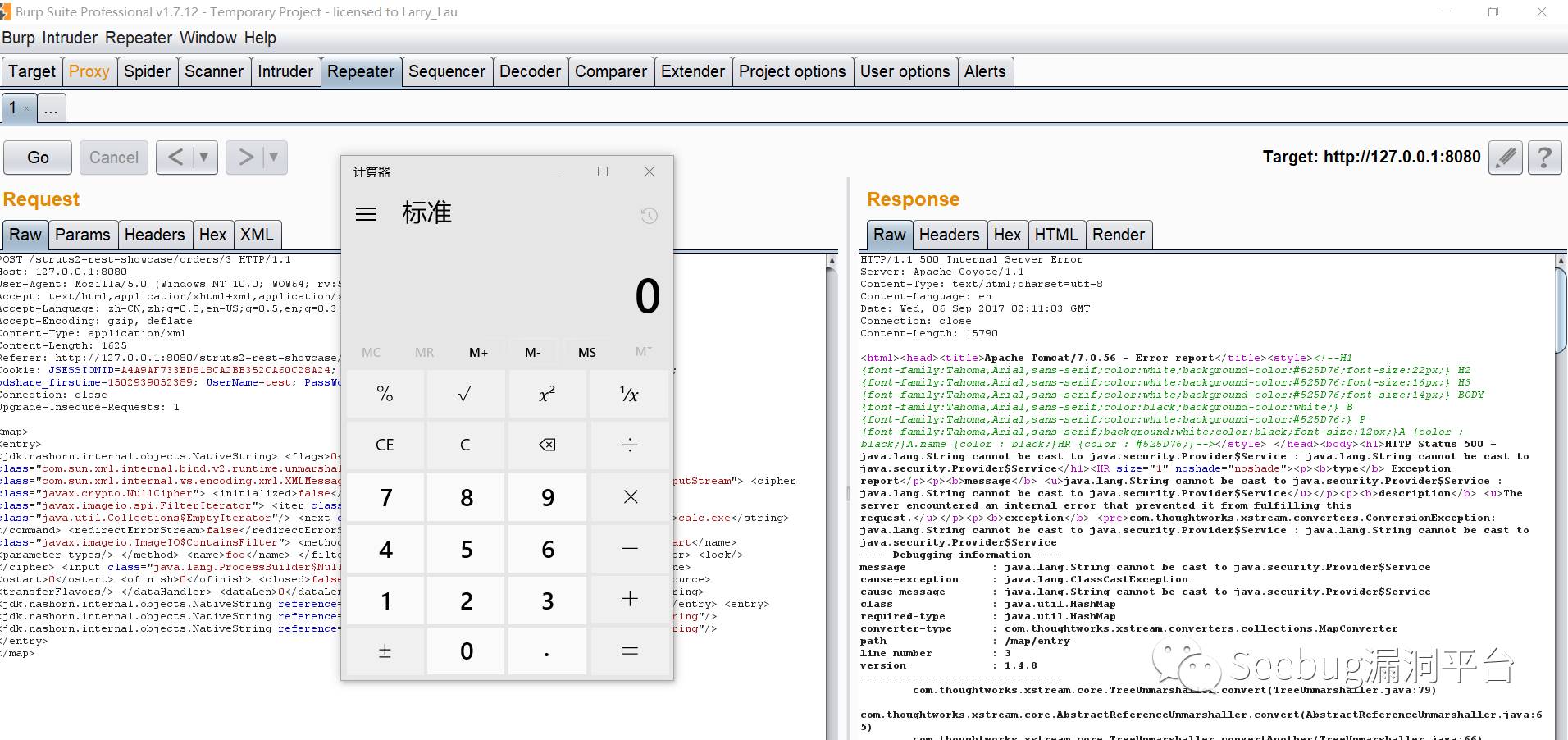Viewport: 1568px width, 740px height.
Task: Open the Intruder menu in menu bar
Action: [70, 39]
